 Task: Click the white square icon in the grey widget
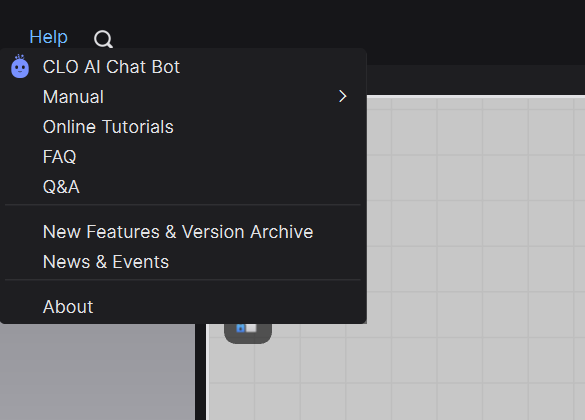point(251,328)
